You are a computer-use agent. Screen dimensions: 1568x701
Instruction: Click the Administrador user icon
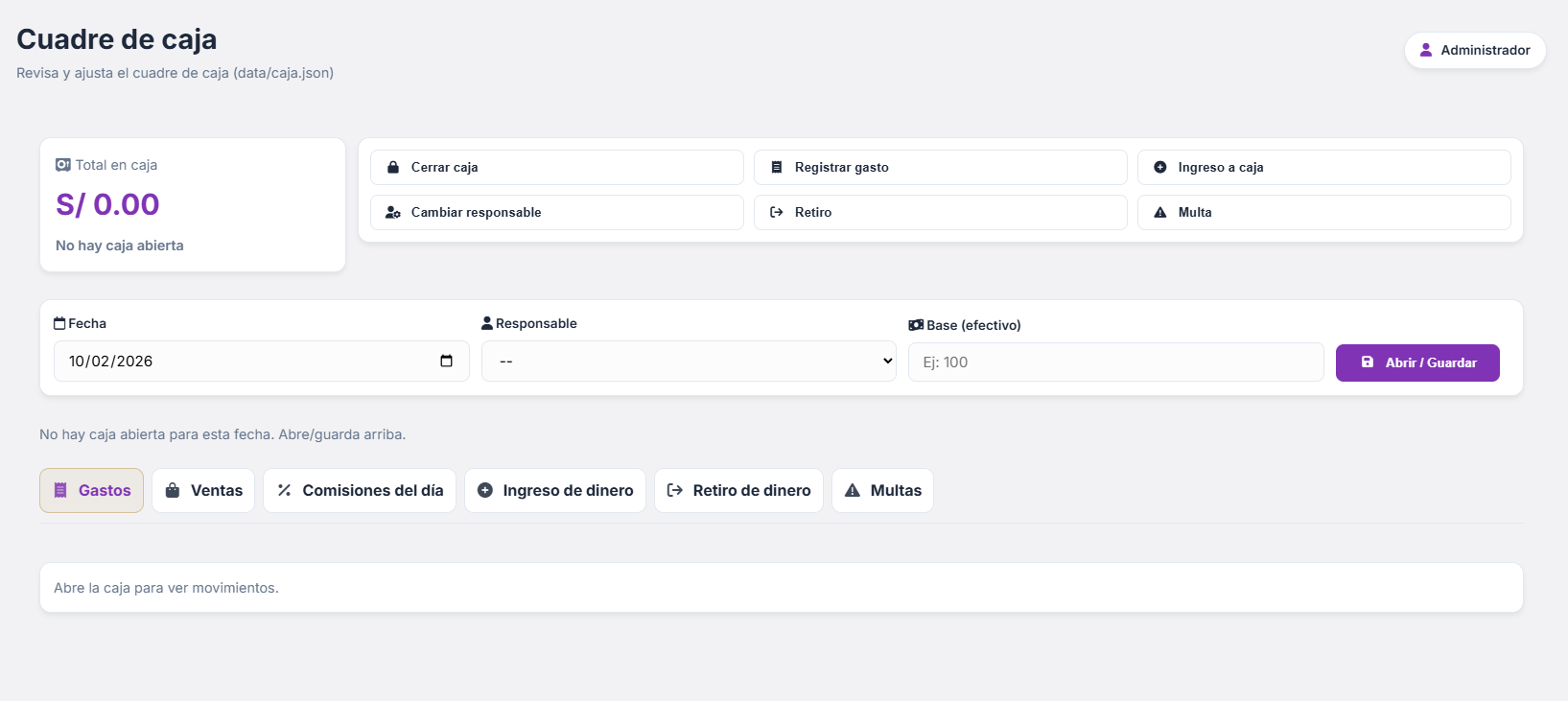[1426, 50]
